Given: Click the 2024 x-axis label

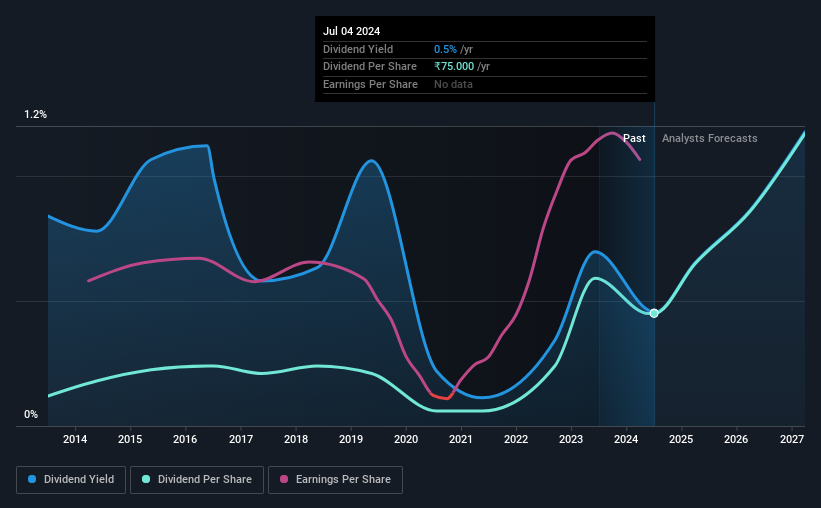Looking at the screenshot, I should click(x=626, y=439).
